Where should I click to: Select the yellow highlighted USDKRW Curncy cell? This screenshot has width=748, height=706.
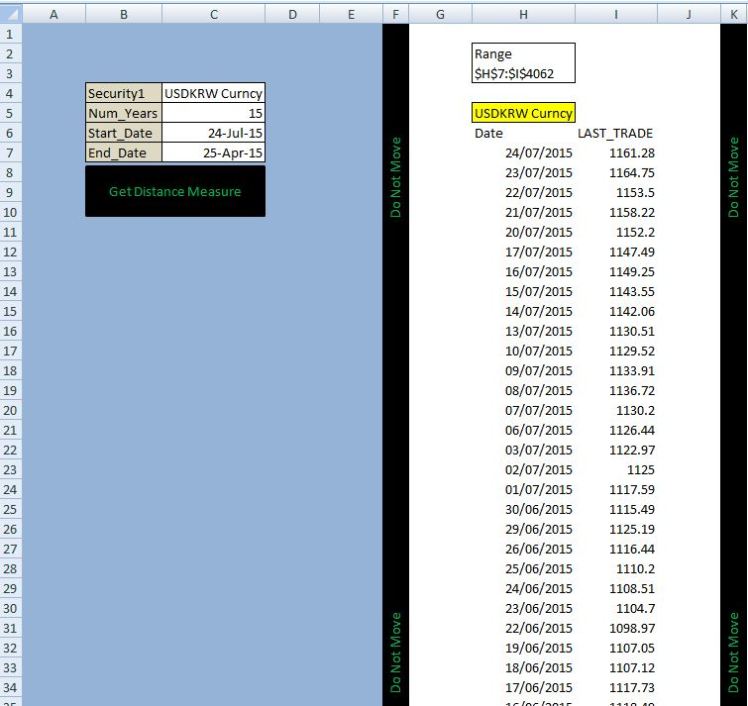pos(523,113)
